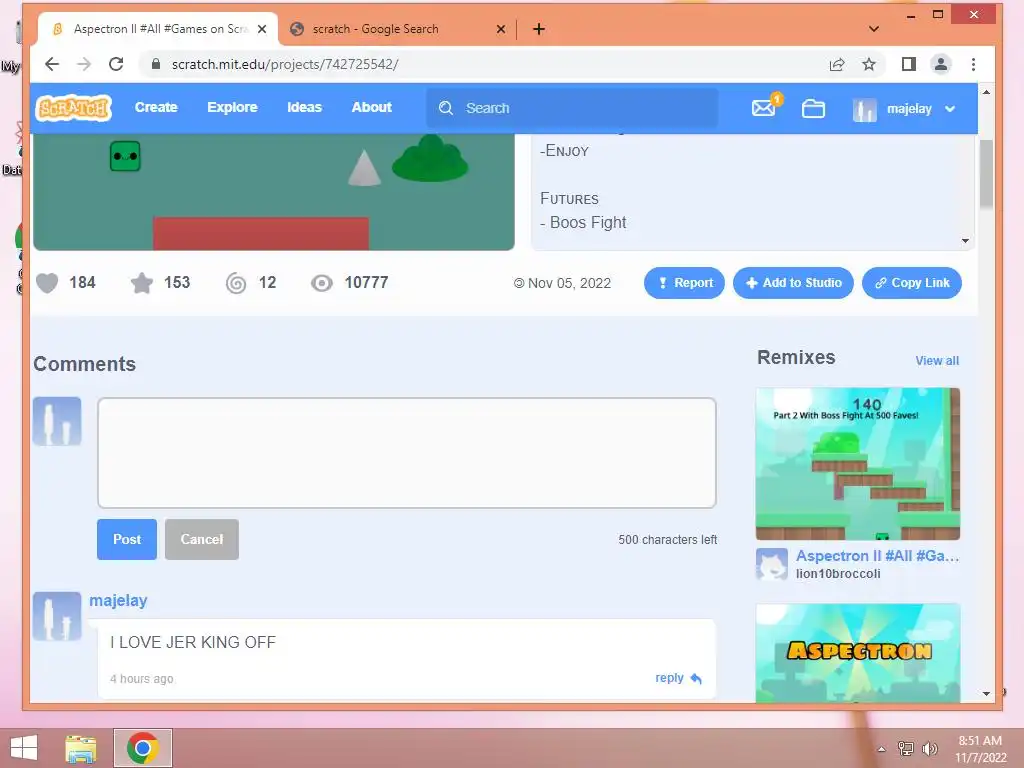This screenshot has height=768, width=1024.
Task: Click the browser address bar URL
Action: pyautogui.click(x=285, y=64)
